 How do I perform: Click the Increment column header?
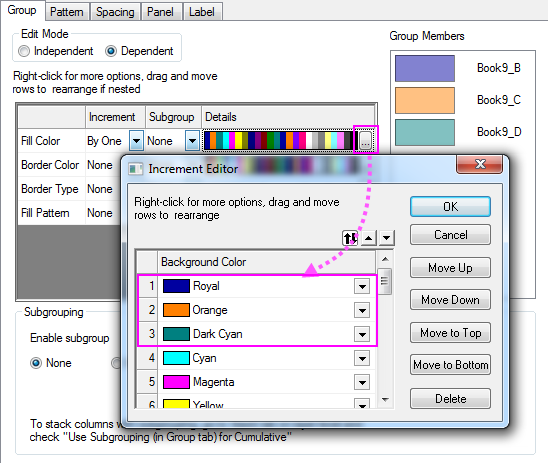click(x=115, y=117)
